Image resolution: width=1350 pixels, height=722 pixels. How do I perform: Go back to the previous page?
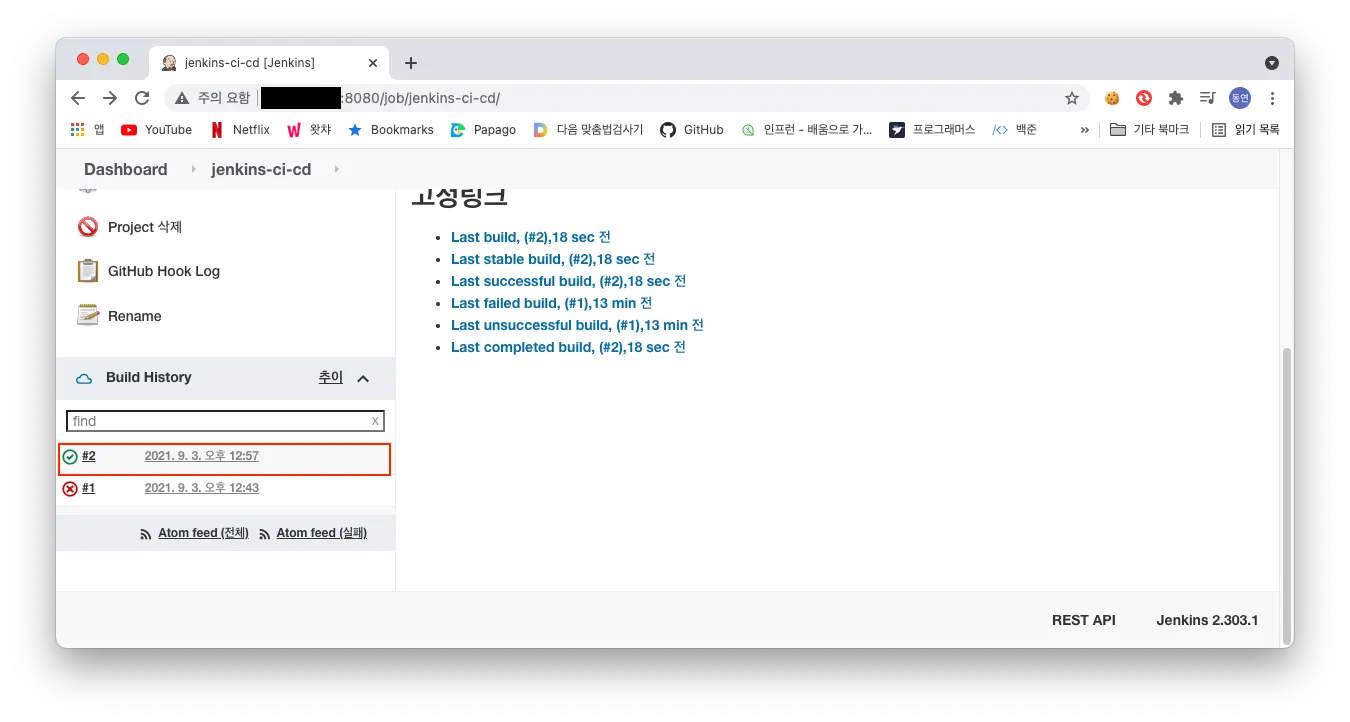point(78,98)
